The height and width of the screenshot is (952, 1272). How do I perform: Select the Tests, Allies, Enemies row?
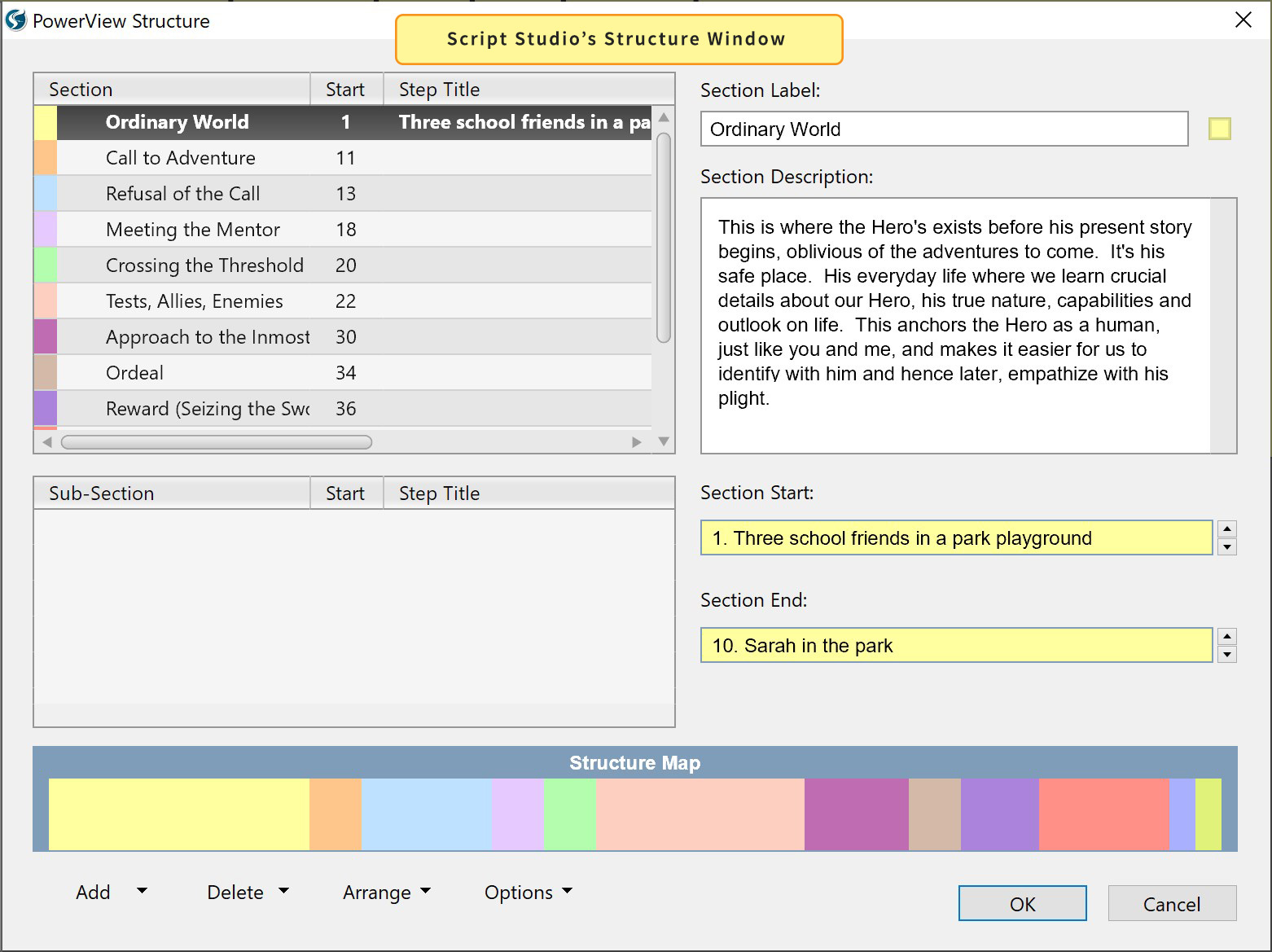343,301
